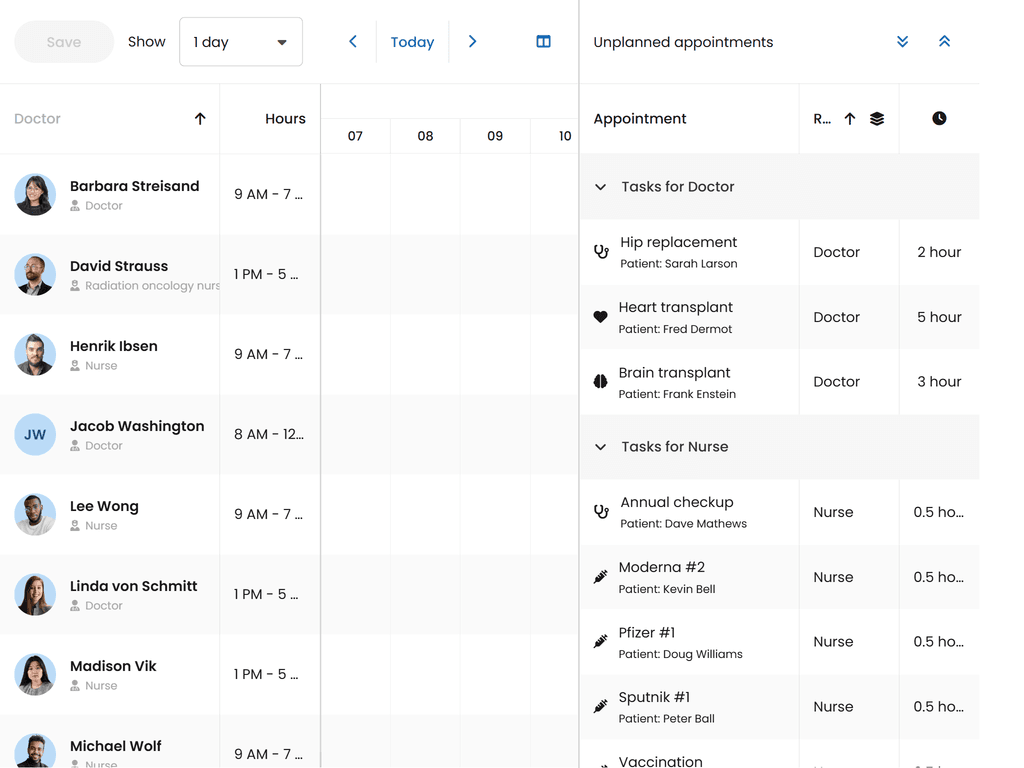Collapse all groups with double-up chevrons
This screenshot has width=1024, height=768.
pyautogui.click(x=944, y=42)
